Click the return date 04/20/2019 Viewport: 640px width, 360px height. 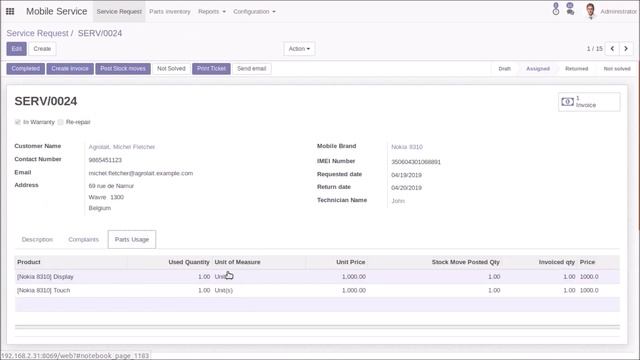point(406,188)
